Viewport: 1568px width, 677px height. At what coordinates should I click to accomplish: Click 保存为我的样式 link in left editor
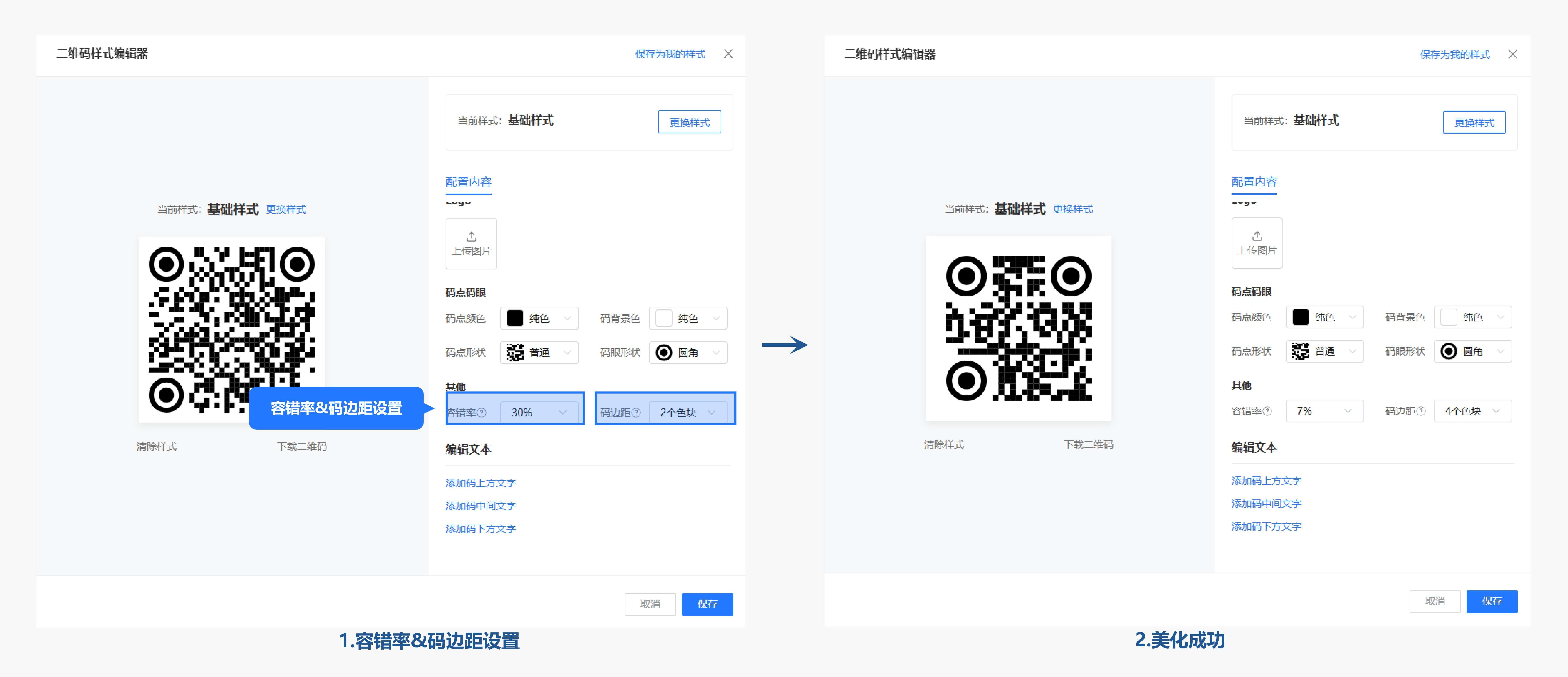[670, 54]
